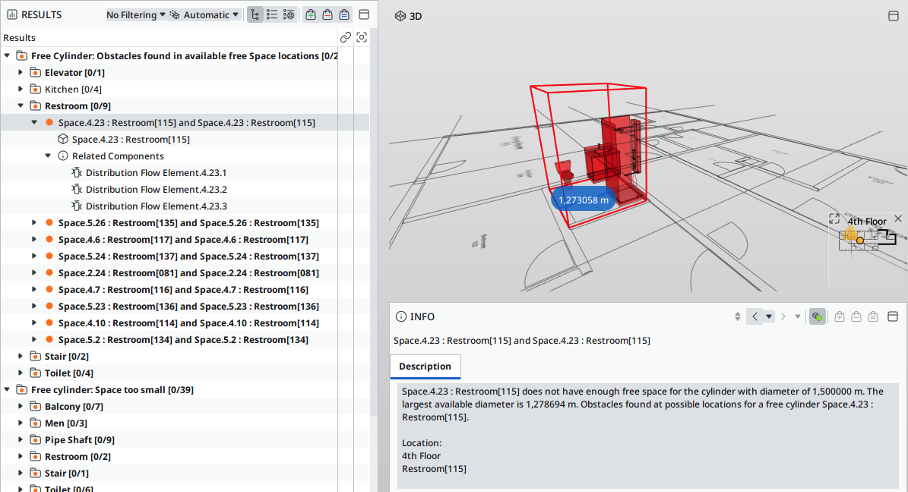Click the up/down stepper in INFO toolbar
Image resolution: width=908 pixels, height=492 pixels.
coord(737,317)
